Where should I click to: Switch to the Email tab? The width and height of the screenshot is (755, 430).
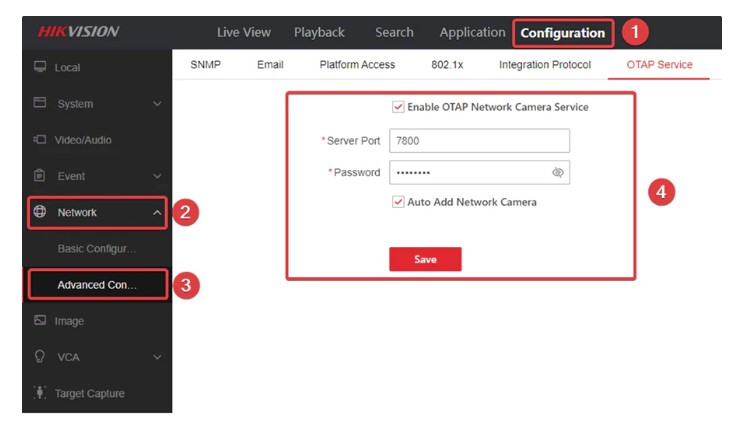[270, 65]
